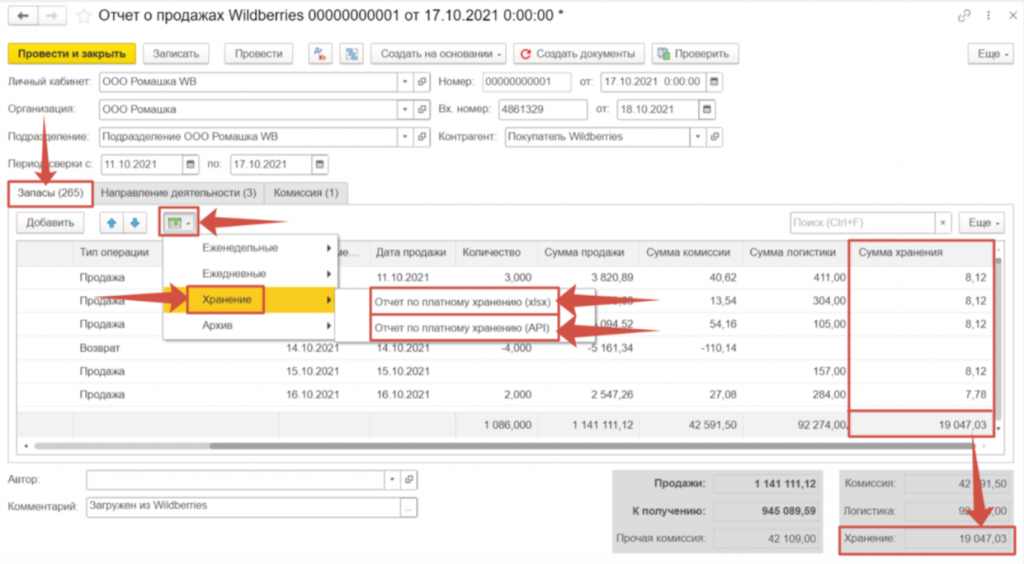Move row down with blue down arrow
Screen dimensions: 1024x564
133,223
